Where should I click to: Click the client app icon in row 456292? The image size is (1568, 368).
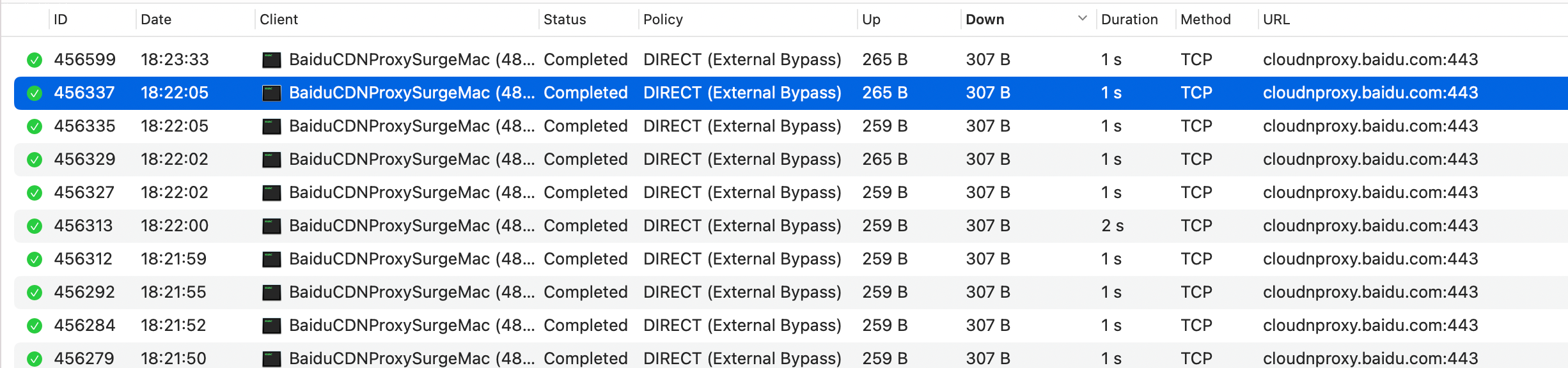[272, 293]
